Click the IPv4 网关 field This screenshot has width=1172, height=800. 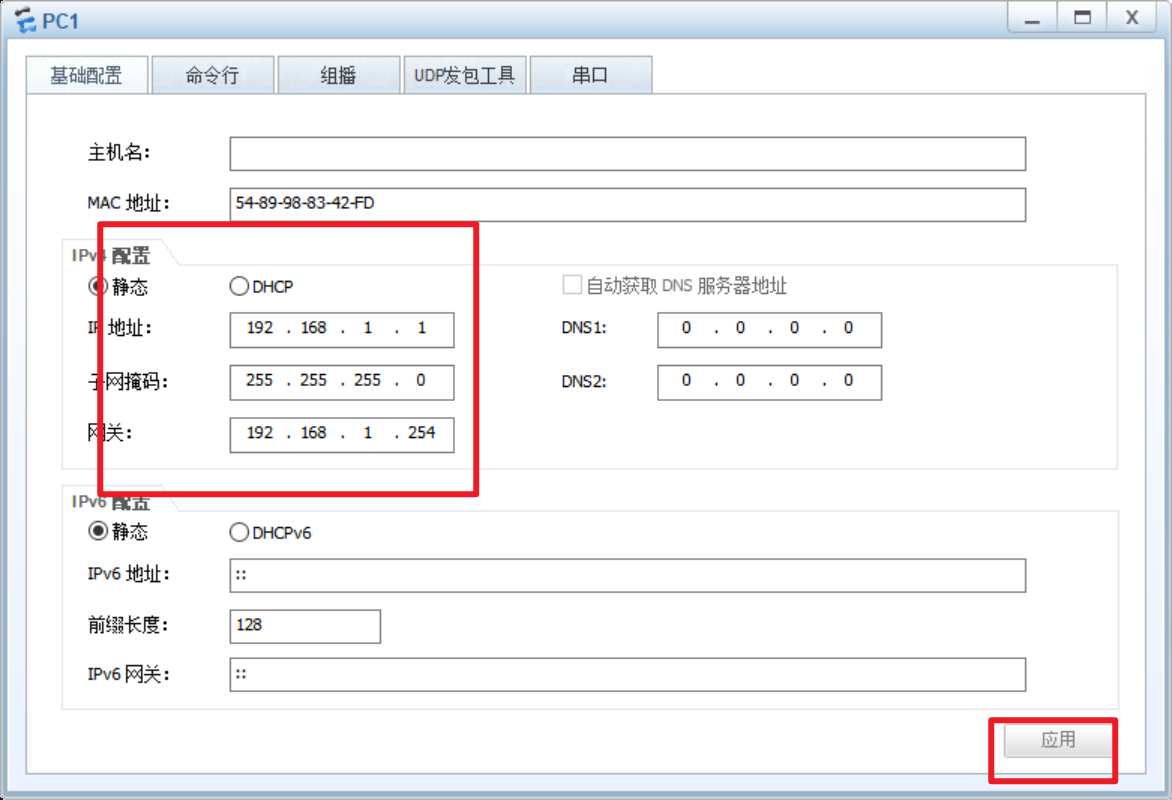[341, 434]
